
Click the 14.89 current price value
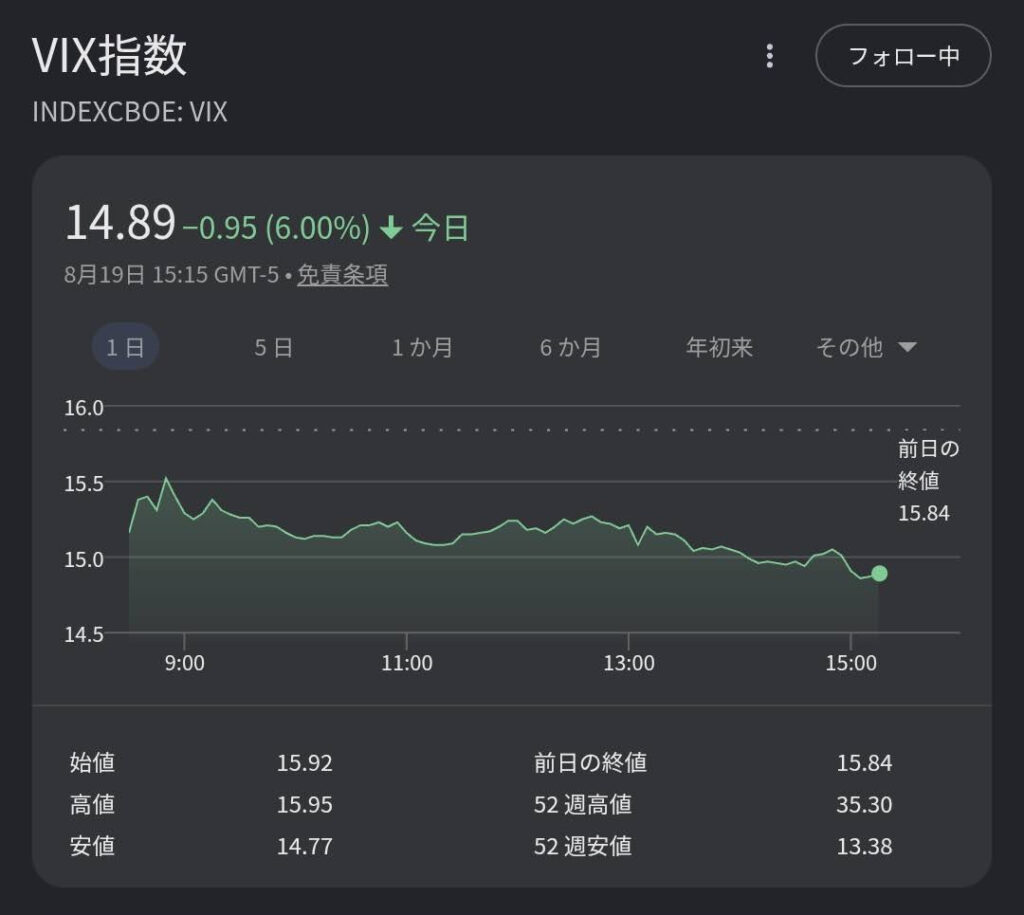tap(120, 223)
